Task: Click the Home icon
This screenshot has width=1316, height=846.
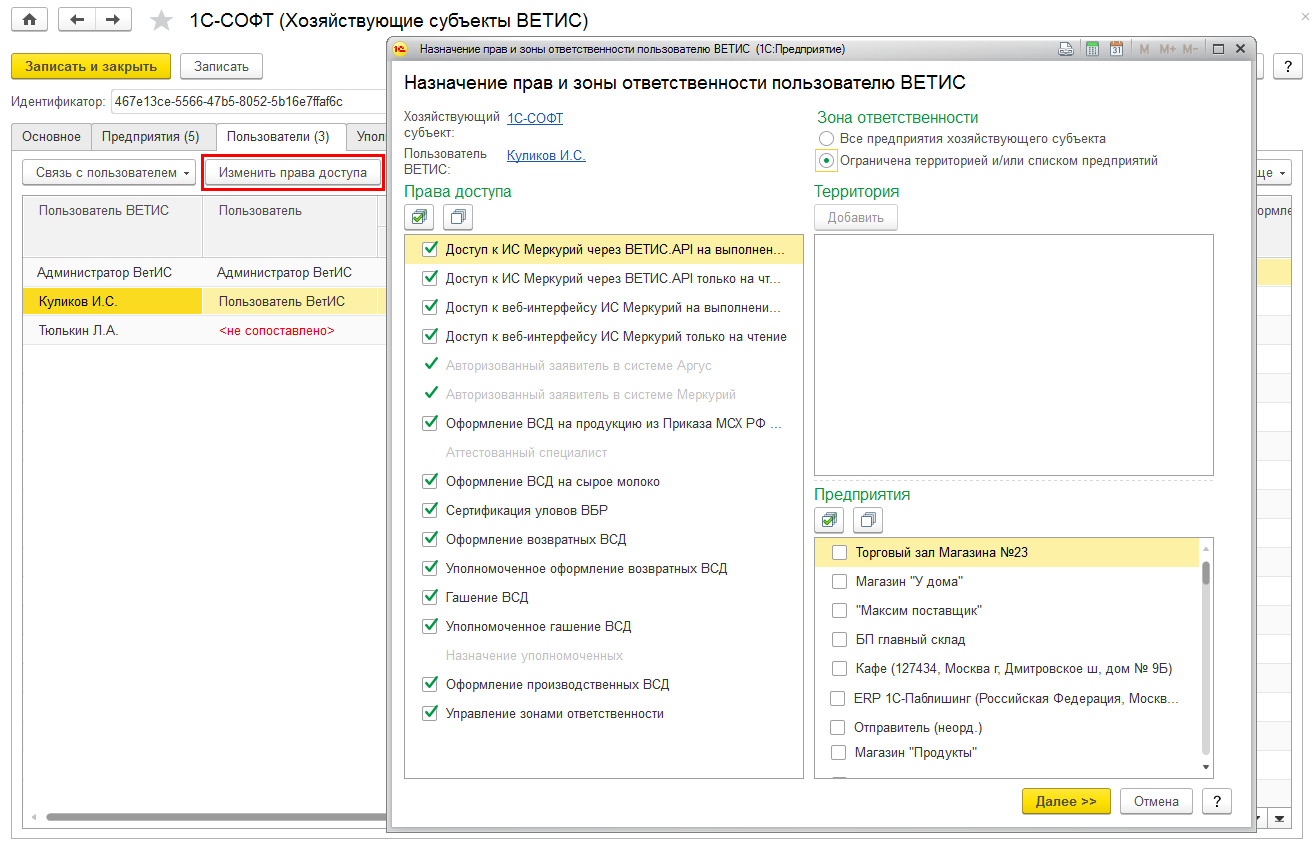Action: (x=29, y=20)
